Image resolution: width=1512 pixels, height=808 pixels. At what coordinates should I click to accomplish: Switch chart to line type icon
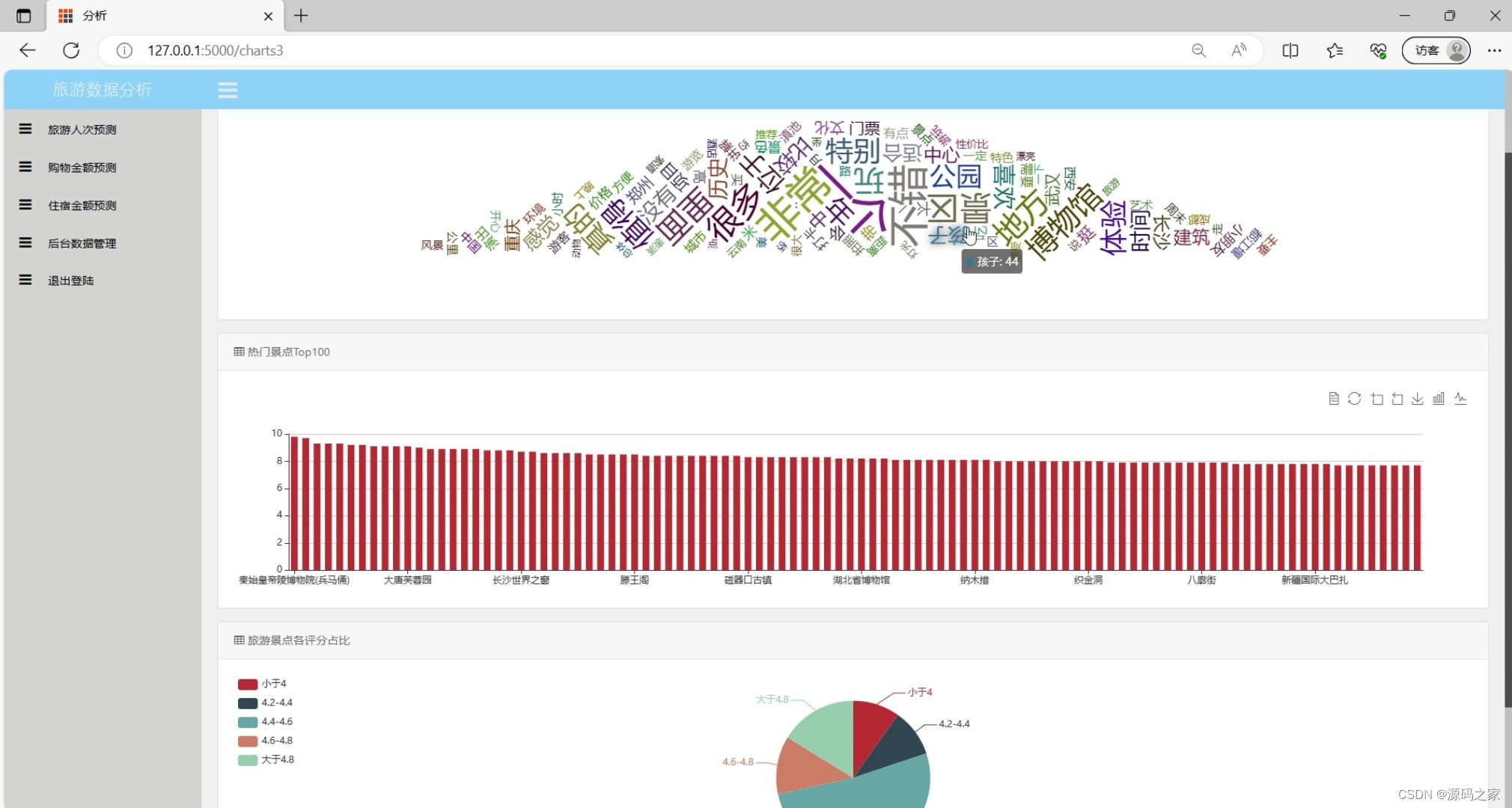(1460, 399)
